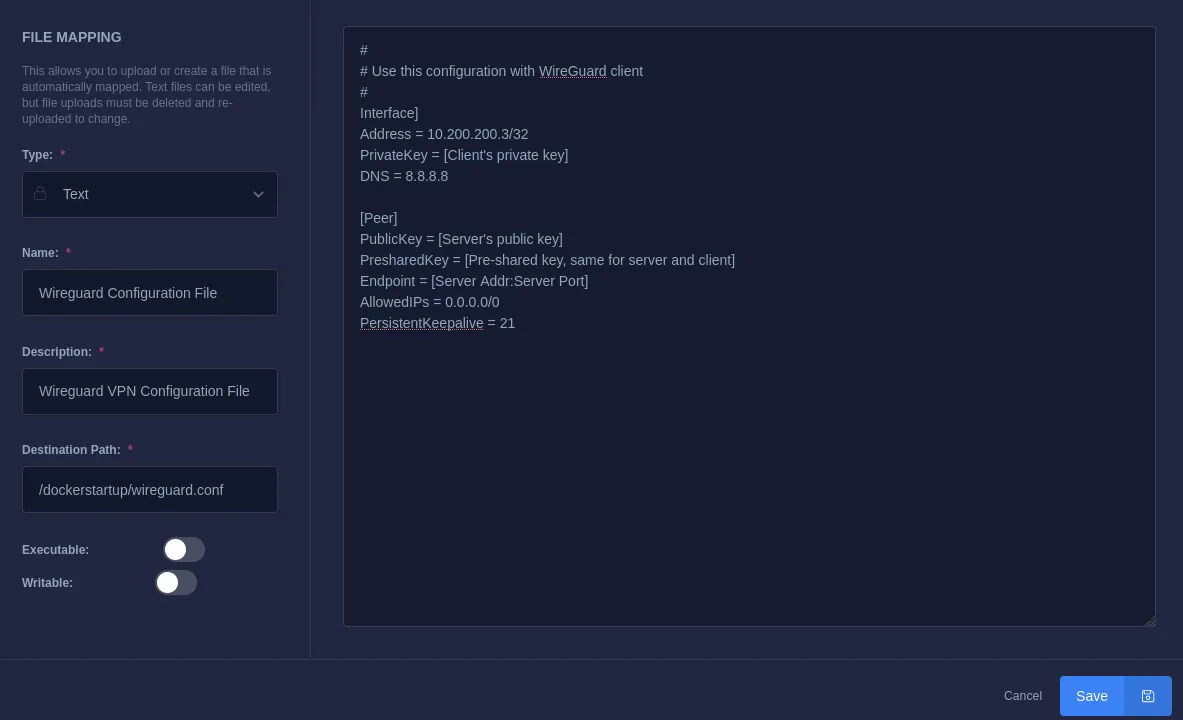Click the underlined PersistentKeepalive word
This screenshot has height=720, width=1183.
(421, 323)
